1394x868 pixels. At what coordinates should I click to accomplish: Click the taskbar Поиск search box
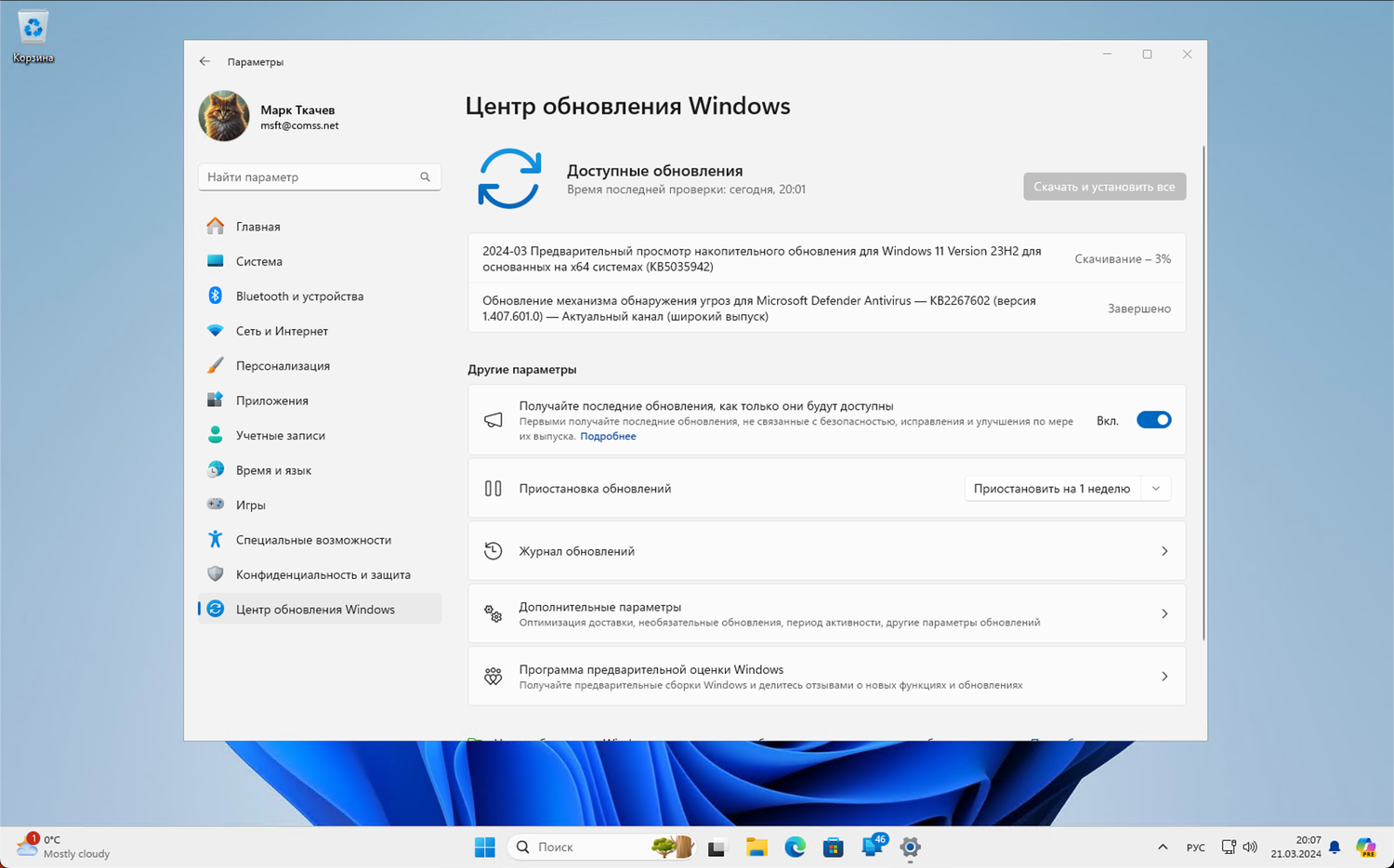[600, 847]
